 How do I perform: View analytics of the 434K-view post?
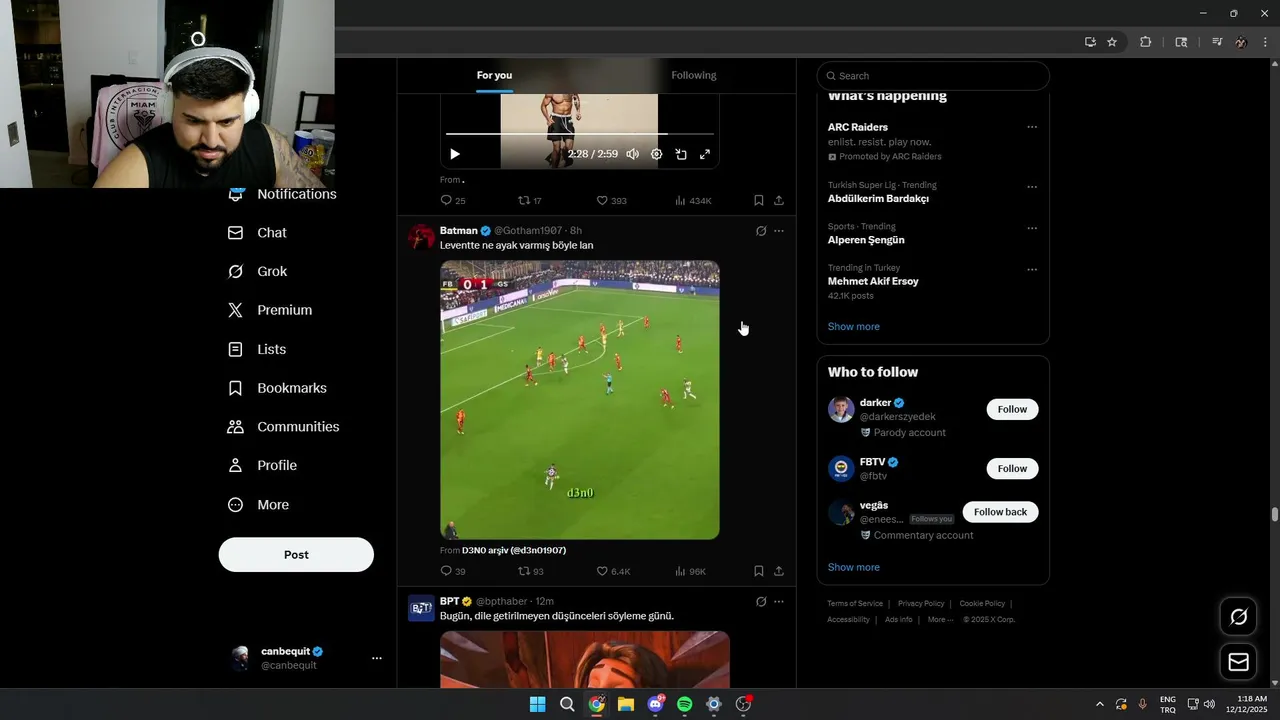tap(693, 201)
